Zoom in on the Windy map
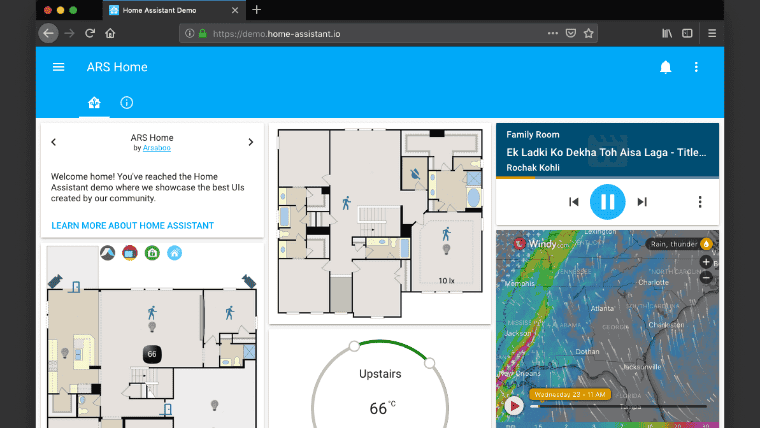The height and width of the screenshot is (428, 760). point(706,262)
